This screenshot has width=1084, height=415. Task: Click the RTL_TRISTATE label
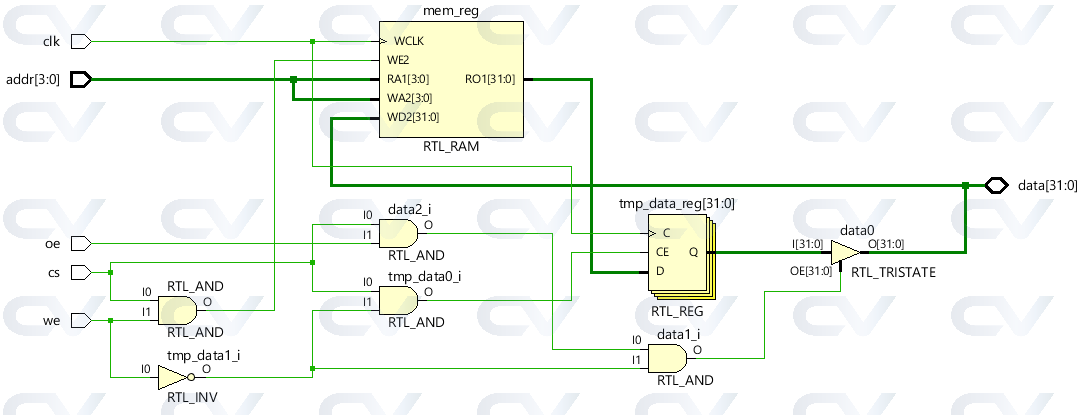tap(893, 273)
